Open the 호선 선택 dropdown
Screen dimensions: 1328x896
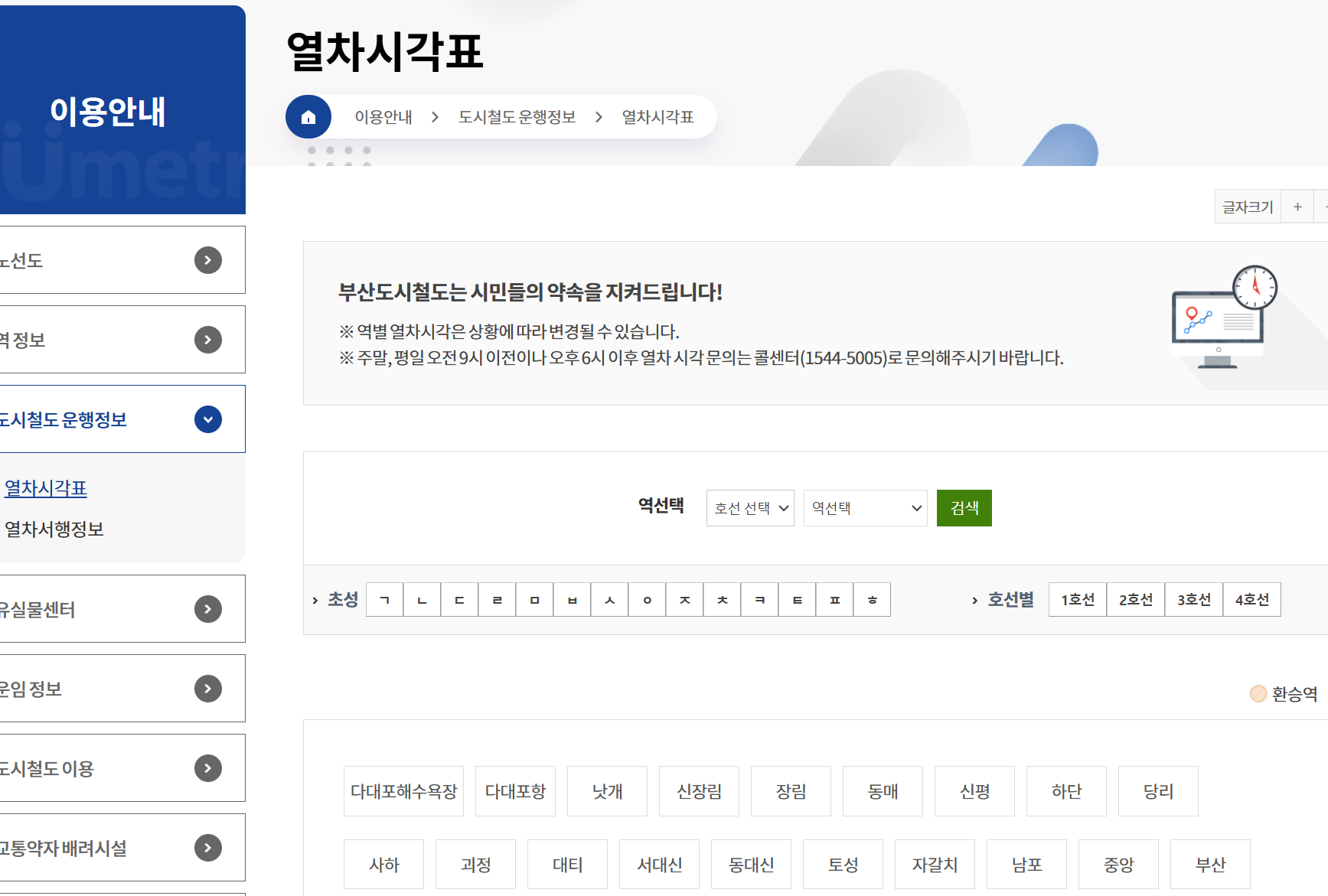tap(749, 507)
